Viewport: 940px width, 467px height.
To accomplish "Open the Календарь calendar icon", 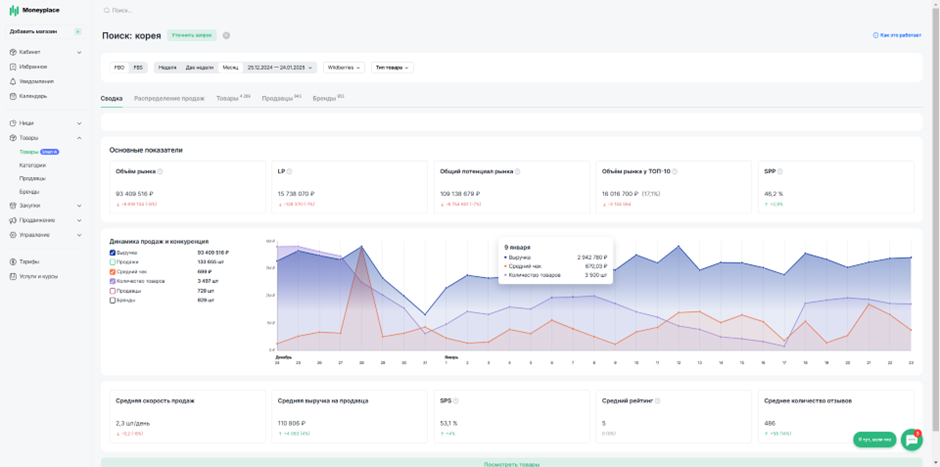I will point(13,96).
